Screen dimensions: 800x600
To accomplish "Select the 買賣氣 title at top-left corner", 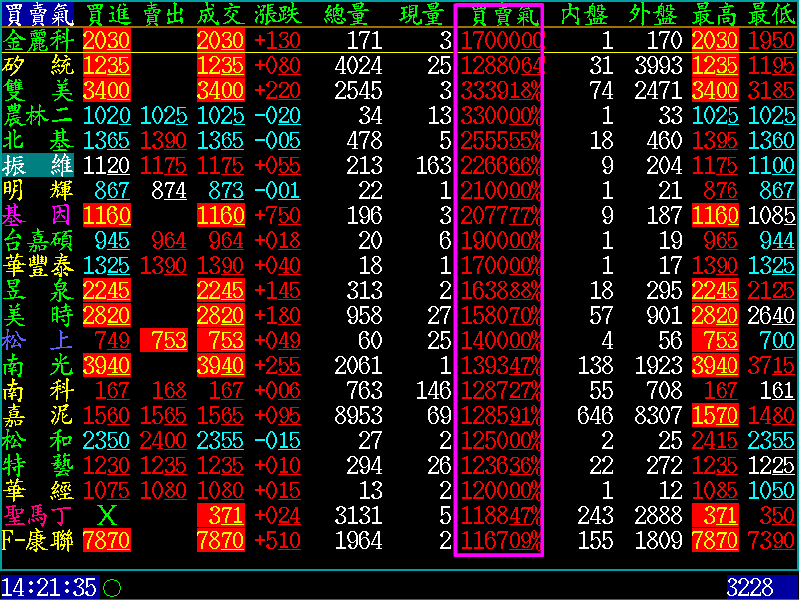I will [x=37, y=14].
